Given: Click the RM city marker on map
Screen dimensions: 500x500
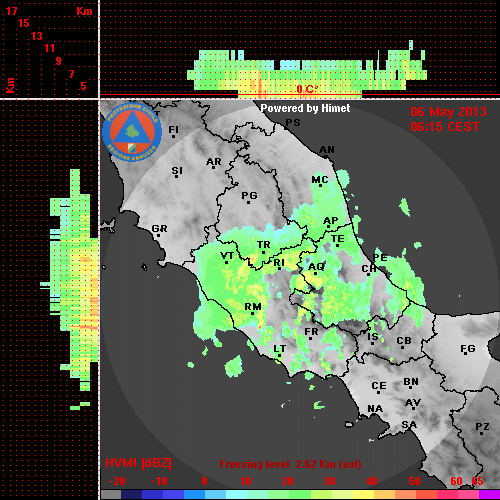Looking at the screenshot, I should click(252, 313).
